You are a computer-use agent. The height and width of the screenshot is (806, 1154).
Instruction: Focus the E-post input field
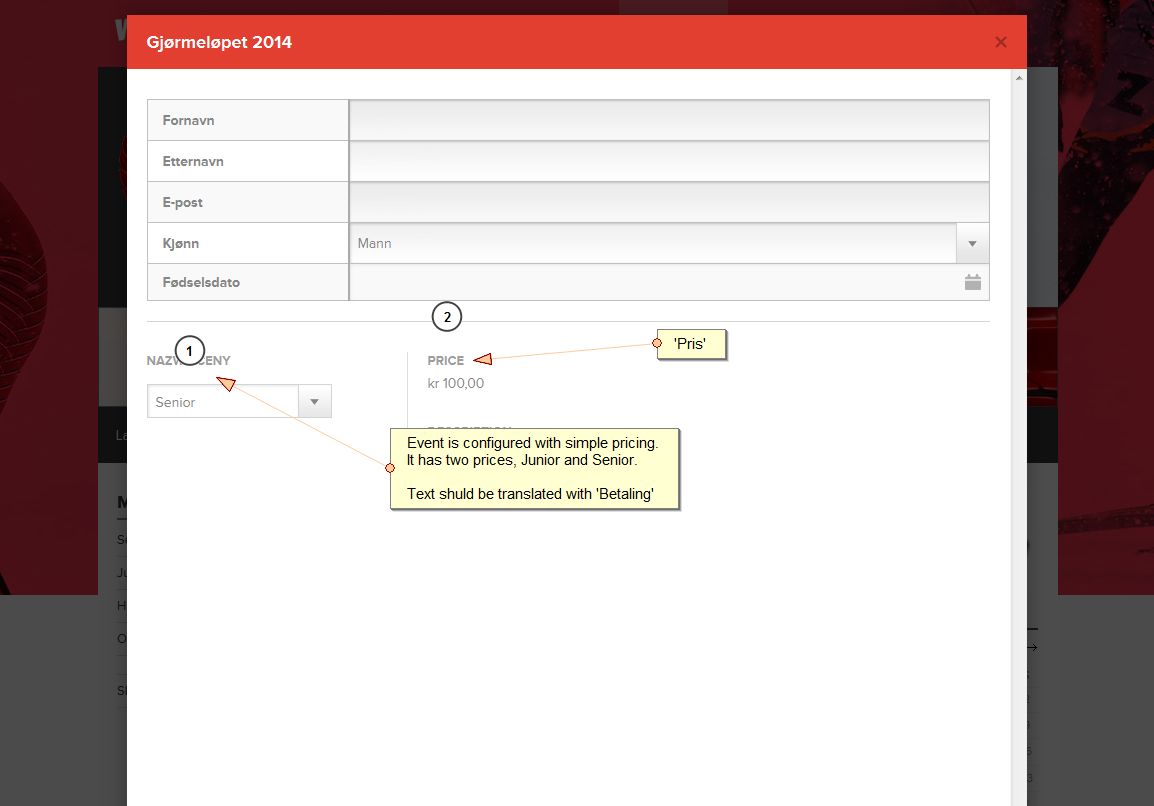pyautogui.click(x=669, y=202)
